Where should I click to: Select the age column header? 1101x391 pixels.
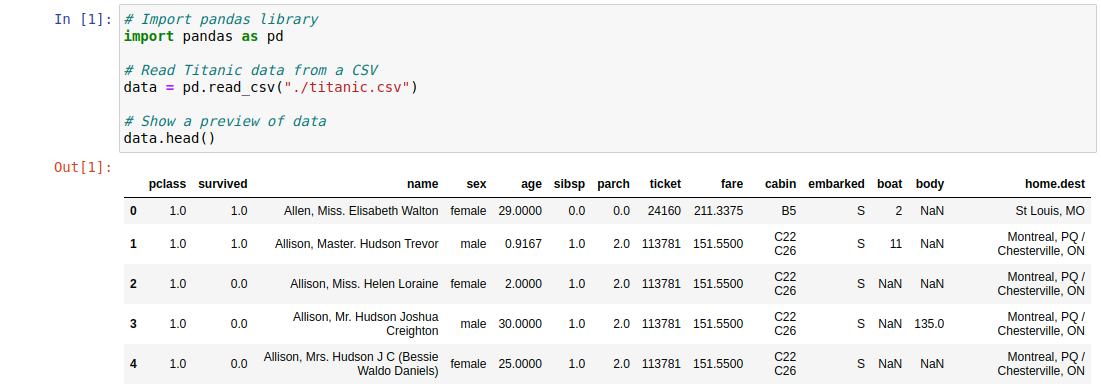coord(531,185)
